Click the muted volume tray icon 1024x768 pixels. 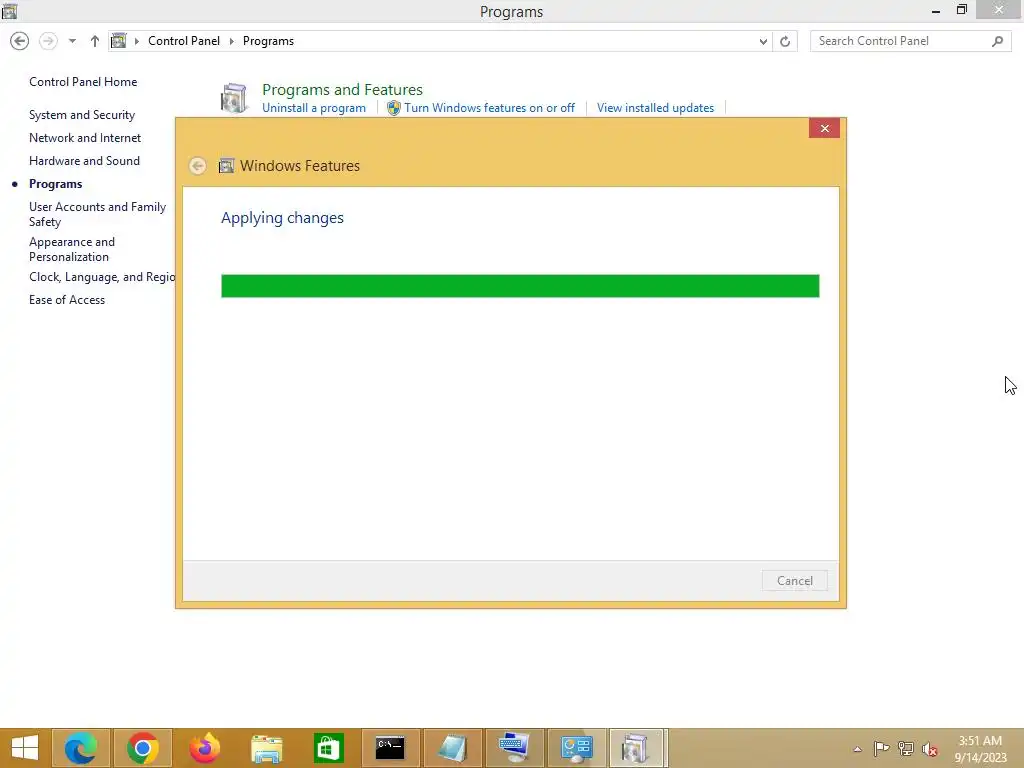(x=930, y=749)
